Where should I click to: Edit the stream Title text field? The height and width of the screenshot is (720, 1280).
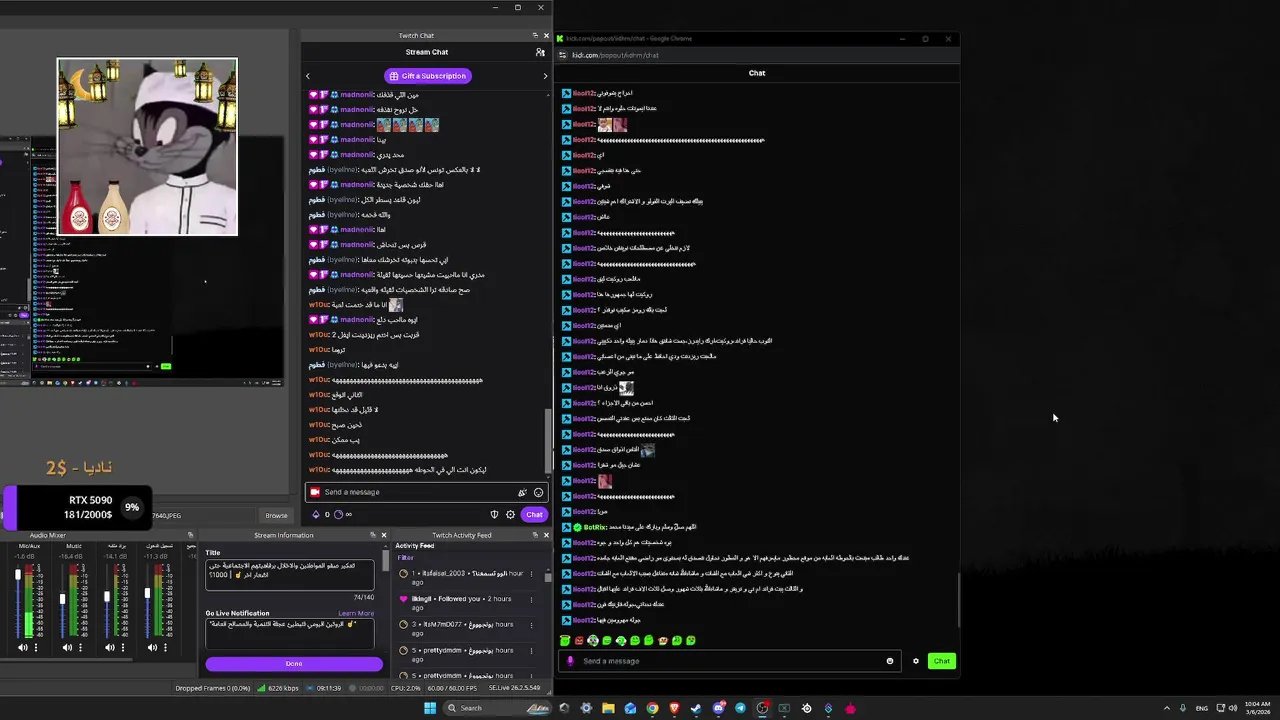pyautogui.click(x=290, y=575)
